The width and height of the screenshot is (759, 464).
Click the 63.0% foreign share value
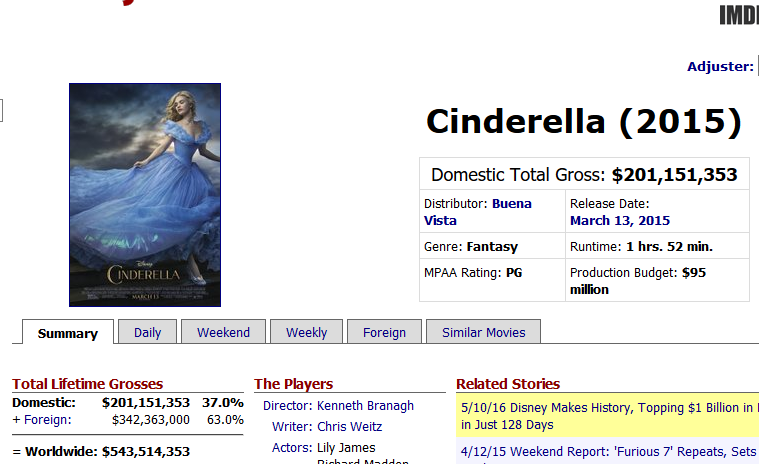(x=225, y=419)
